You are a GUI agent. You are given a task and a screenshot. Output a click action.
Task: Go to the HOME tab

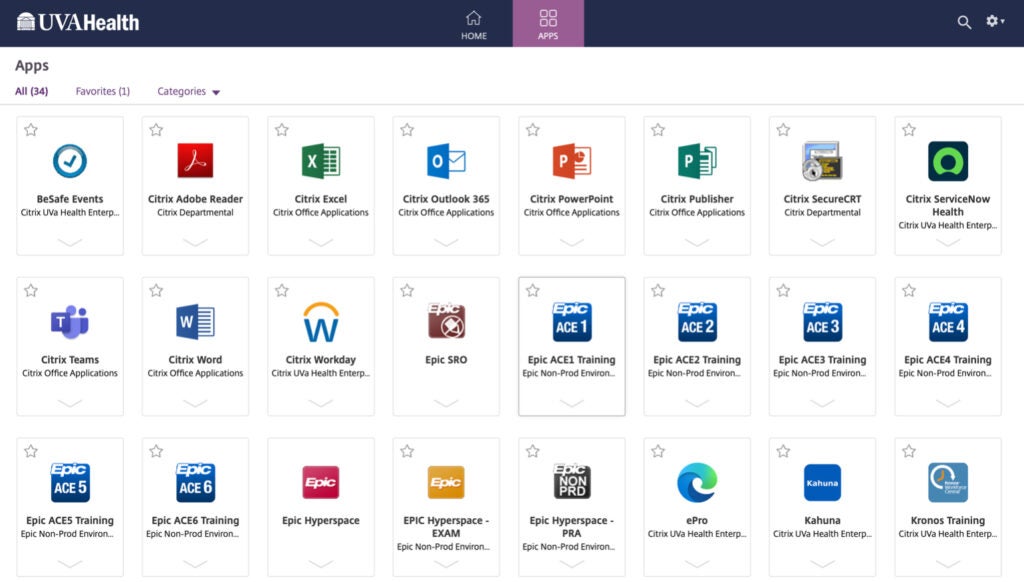point(473,24)
